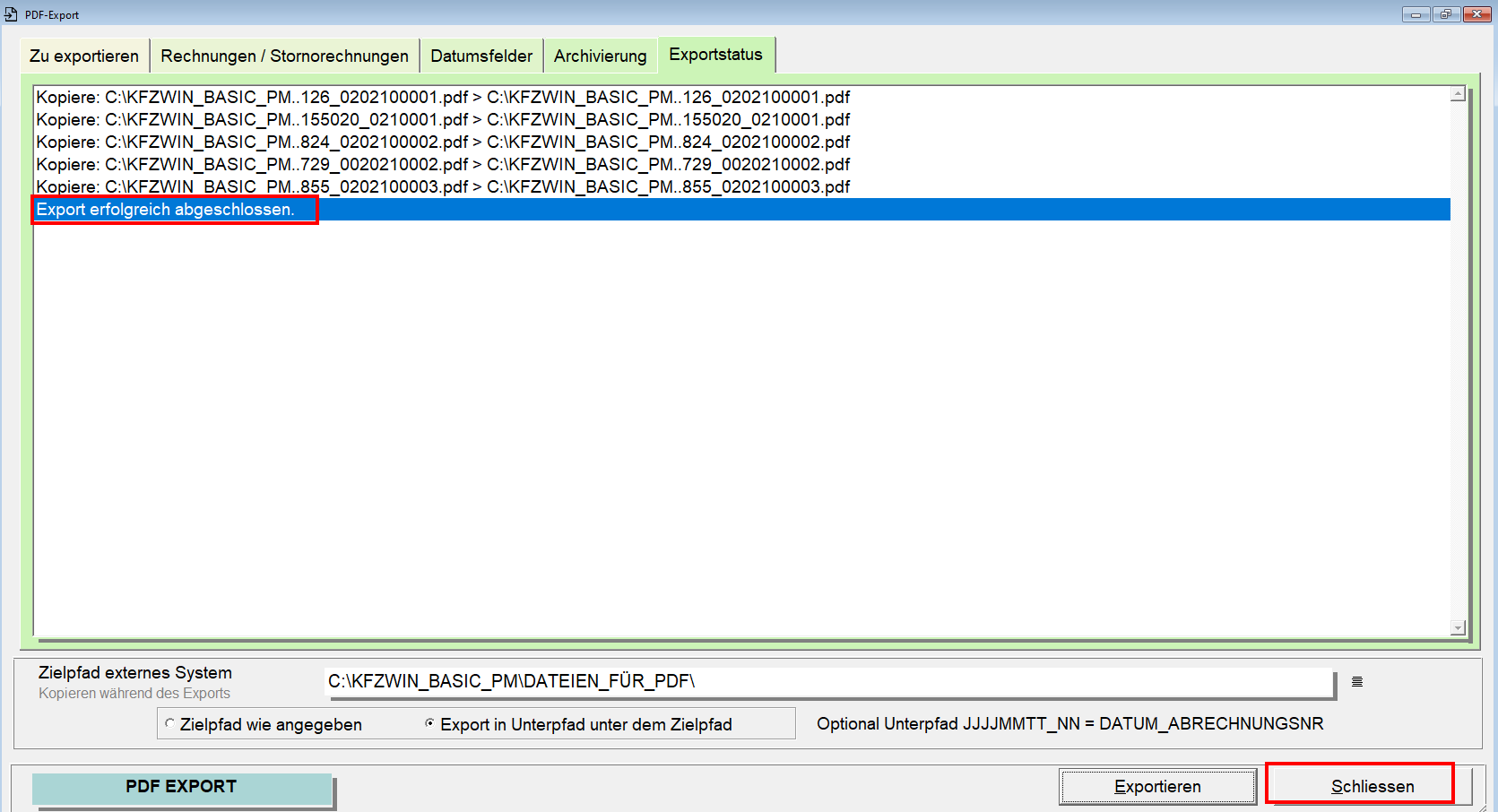Screen dimensions: 1498x812
Task: Select 'Export erfolgreich abgeschlossen.' line
Action: click(x=742, y=209)
